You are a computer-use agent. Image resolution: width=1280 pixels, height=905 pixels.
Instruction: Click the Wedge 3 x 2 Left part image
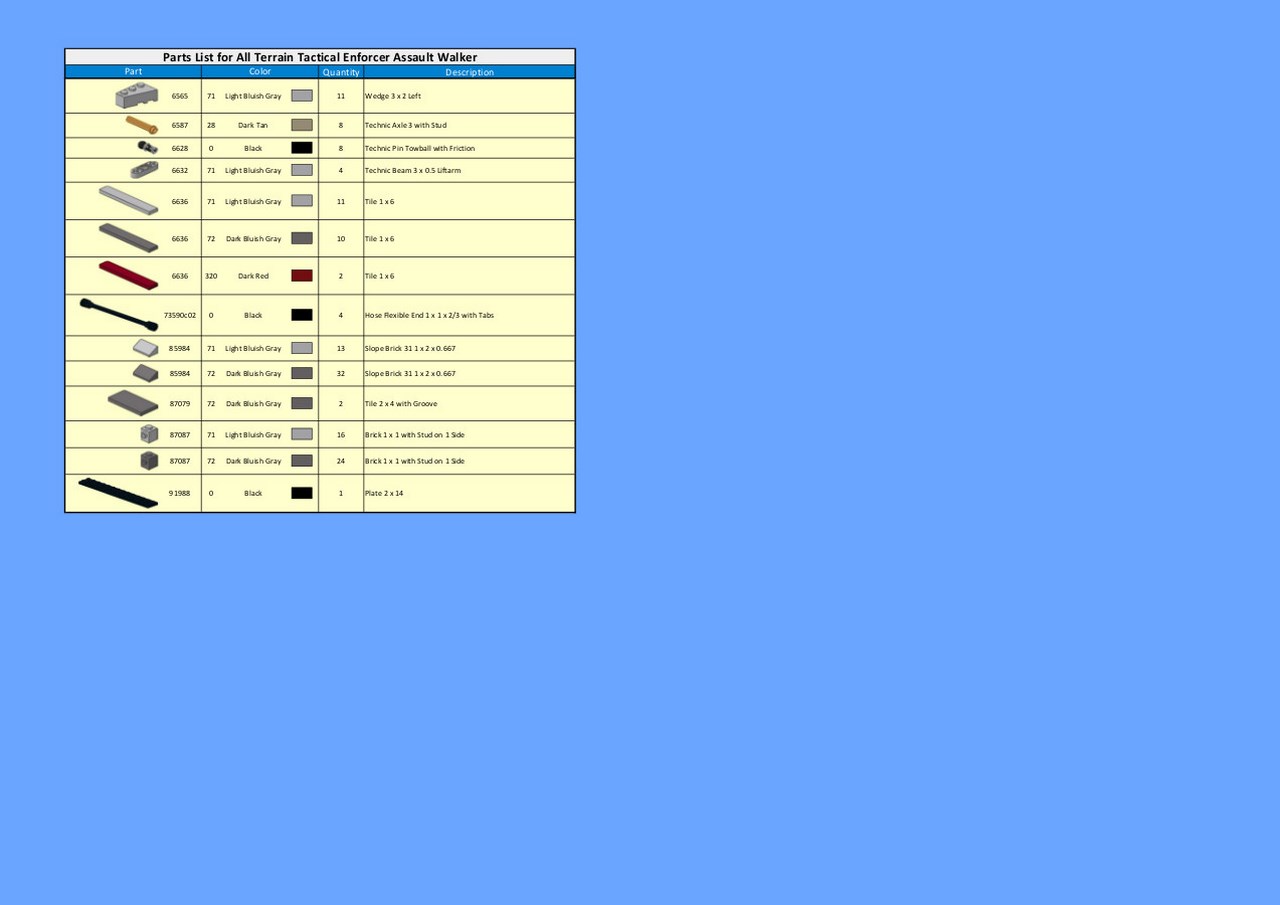click(x=137, y=96)
